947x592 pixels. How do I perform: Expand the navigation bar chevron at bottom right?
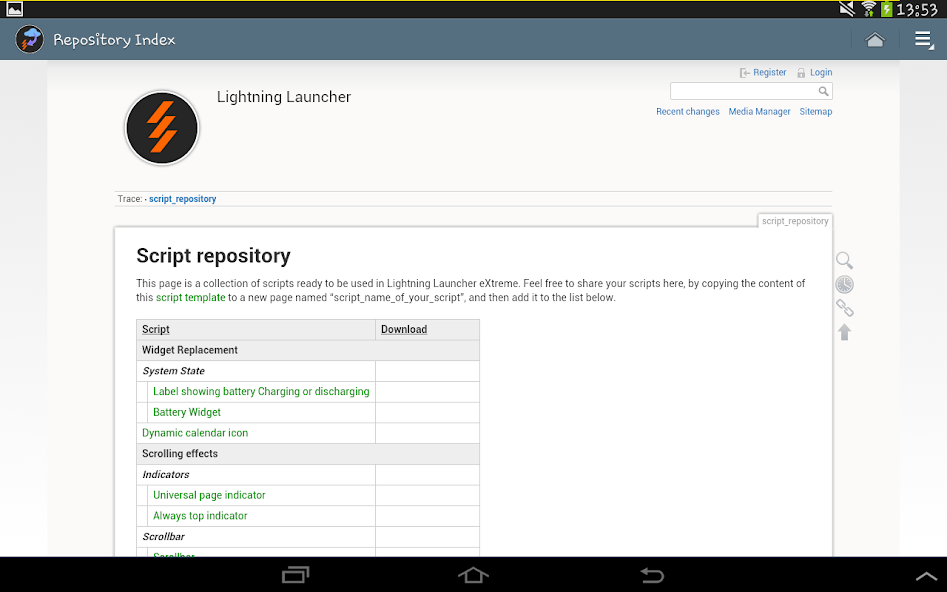(925, 576)
